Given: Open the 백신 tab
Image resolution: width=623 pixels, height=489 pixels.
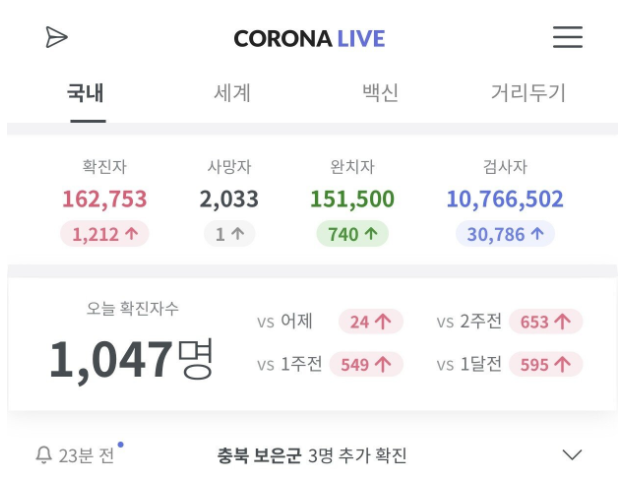Looking at the screenshot, I should (380, 93).
